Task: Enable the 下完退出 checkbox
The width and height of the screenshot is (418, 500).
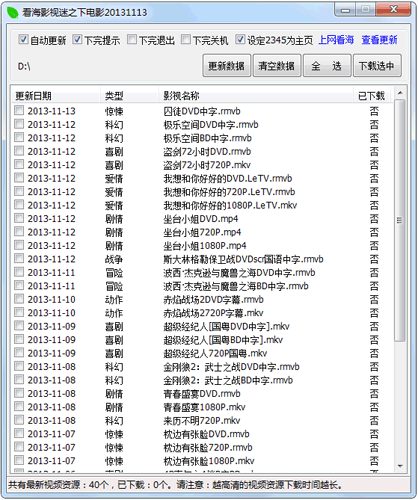Action: [132, 40]
